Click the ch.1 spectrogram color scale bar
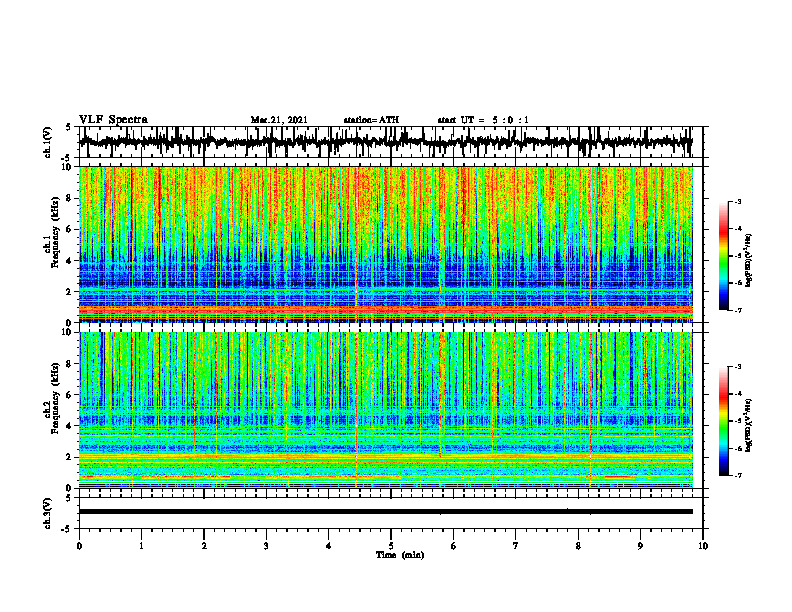Image resolution: width=792 pixels, height=612 pixels. pos(724,256)
